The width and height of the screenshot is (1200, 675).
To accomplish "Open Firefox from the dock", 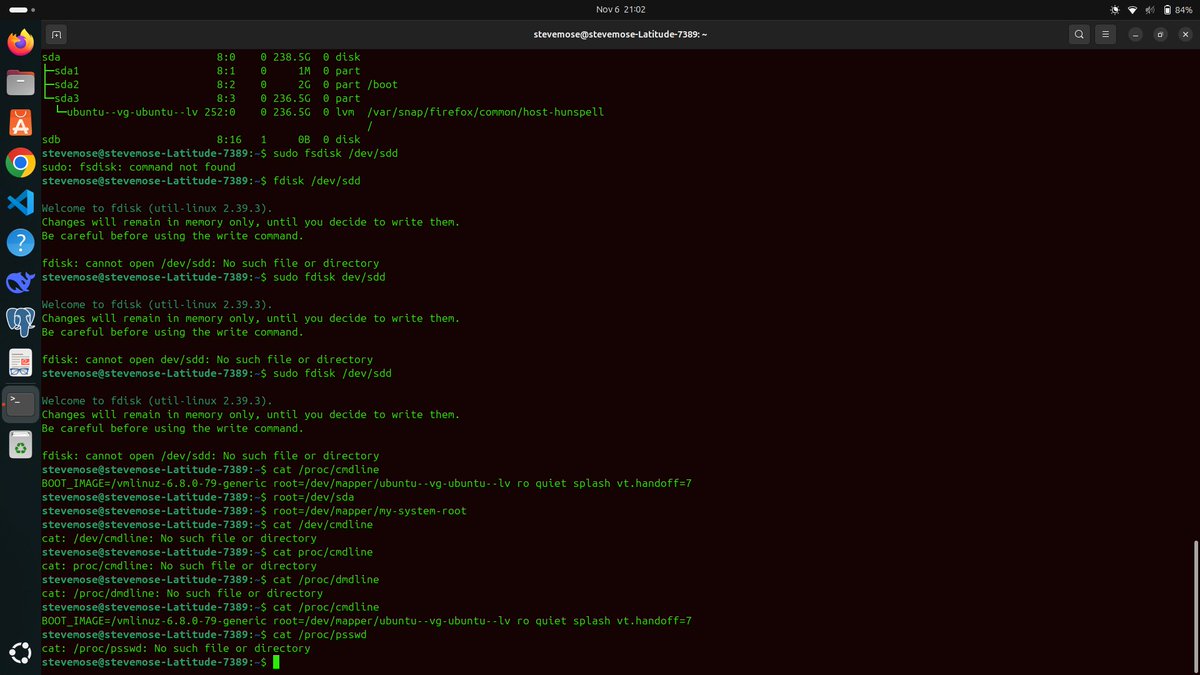I will (20, 42).
